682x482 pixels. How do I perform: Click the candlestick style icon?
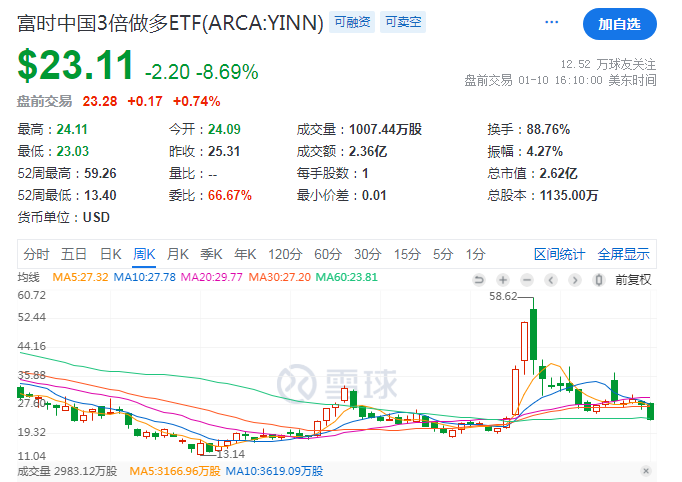click(x=598, y=280)
